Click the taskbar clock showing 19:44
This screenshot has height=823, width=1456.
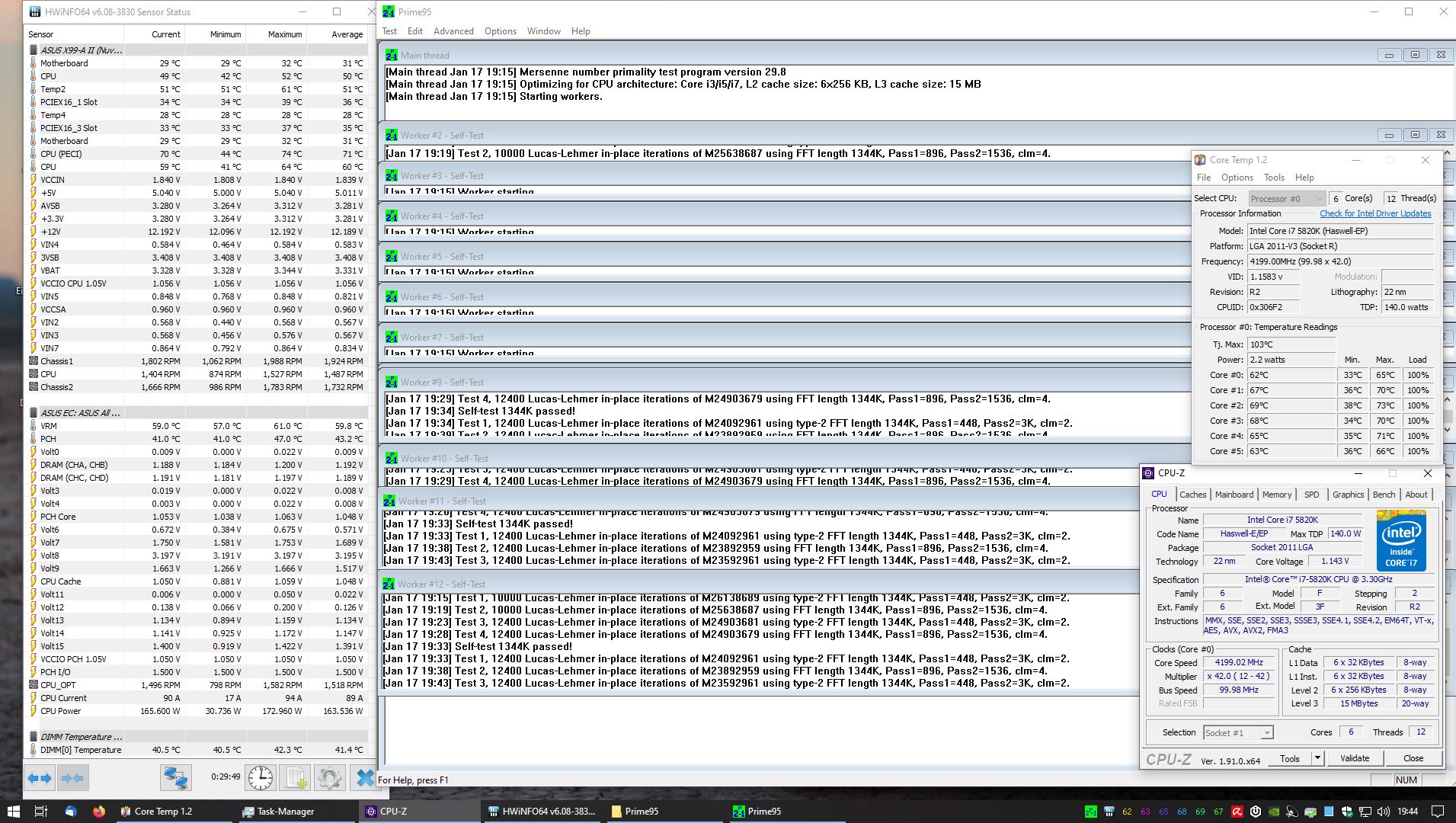pos(1408,812)
